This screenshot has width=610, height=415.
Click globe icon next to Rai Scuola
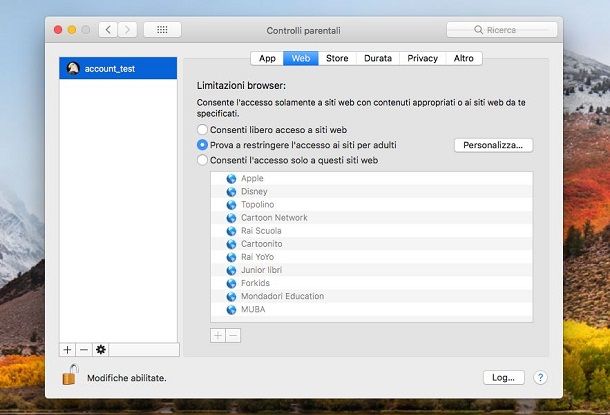pos(231,231)
